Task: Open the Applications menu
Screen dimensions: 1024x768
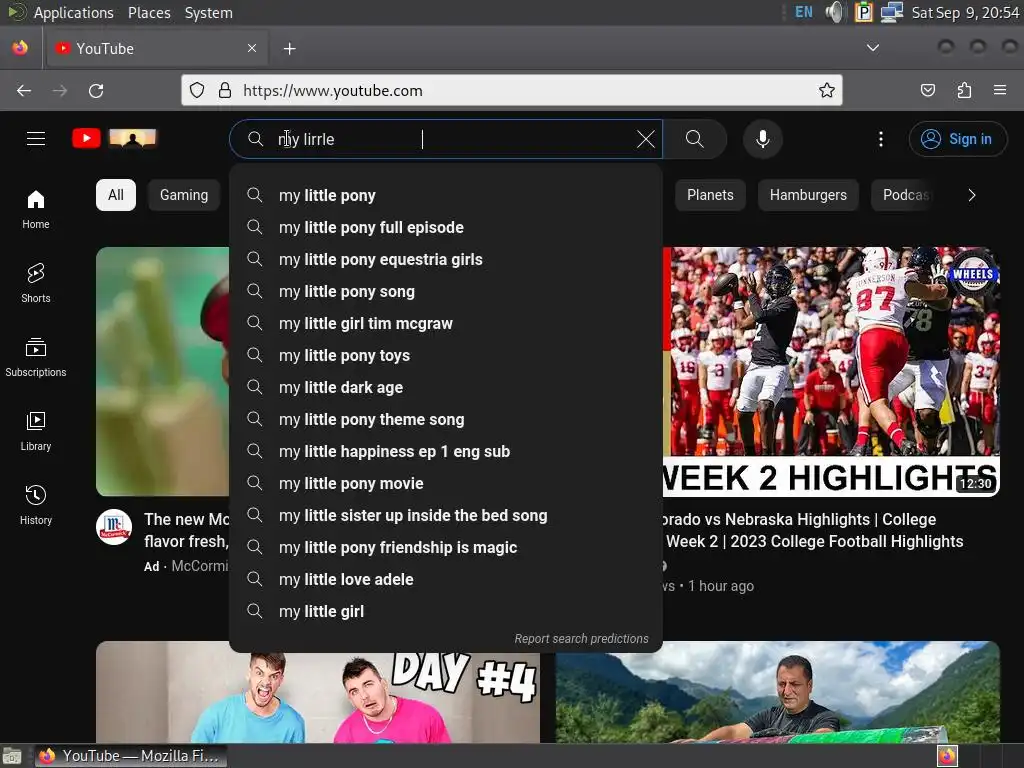Action: (74, 12)
